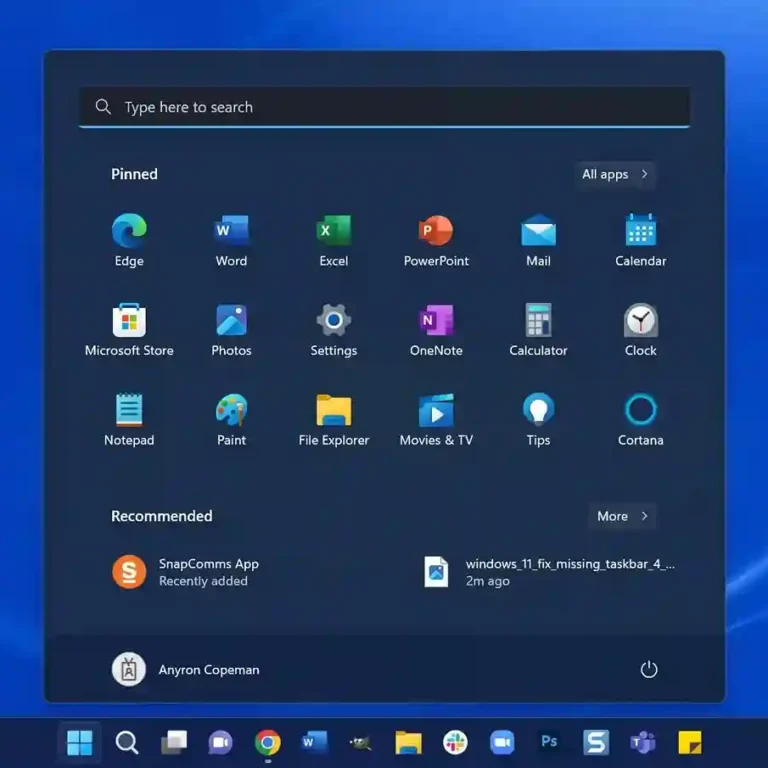
Task: Show More recommended items
Action: pyautogui.click(x=622, y=516)
